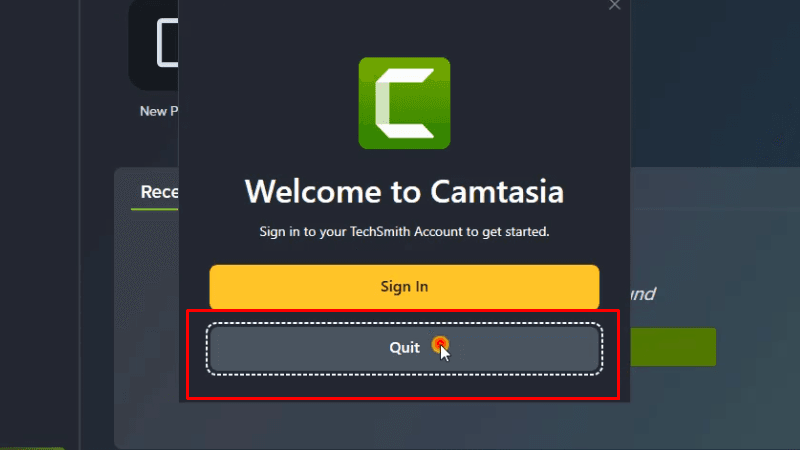
Task: Click the word Camtasia in the heading
Action: pyautogui.click(x=497, y=191)
